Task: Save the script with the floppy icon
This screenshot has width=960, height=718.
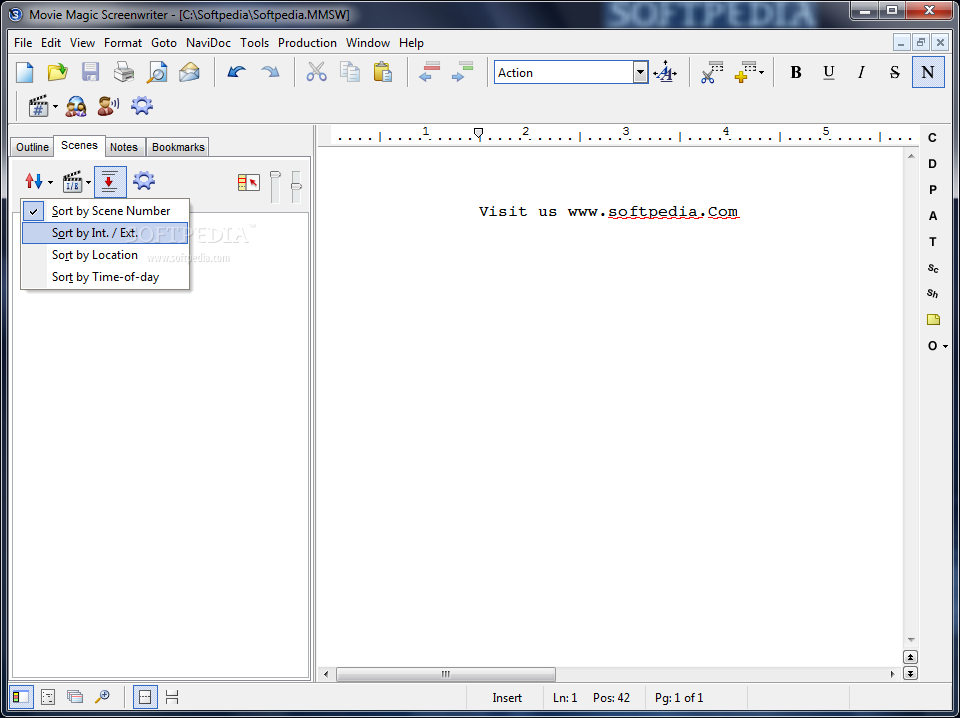Action: click(91, 72)
